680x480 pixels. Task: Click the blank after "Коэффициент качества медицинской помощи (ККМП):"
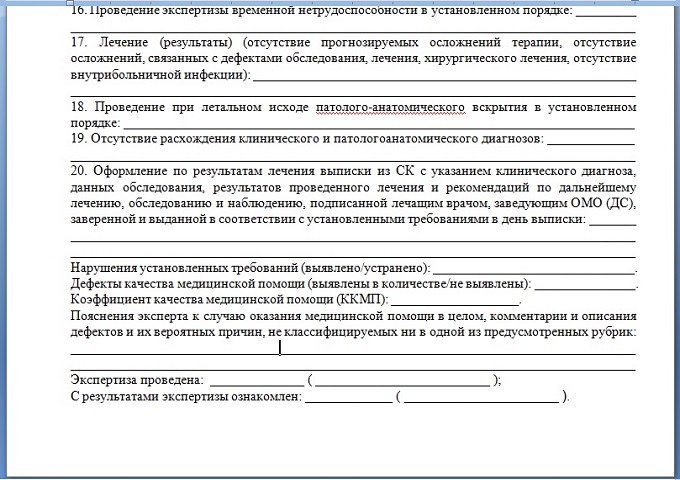click(x=454, y=302)
